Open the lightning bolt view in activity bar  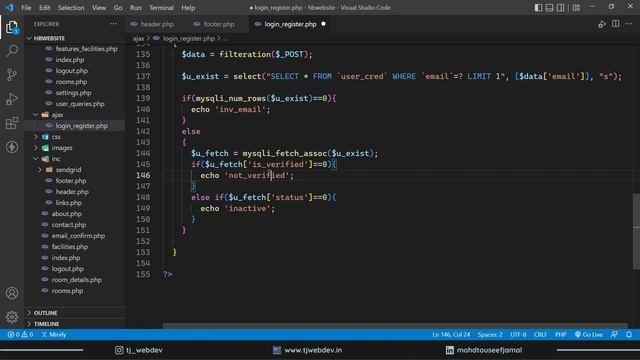tap(12, 147)
